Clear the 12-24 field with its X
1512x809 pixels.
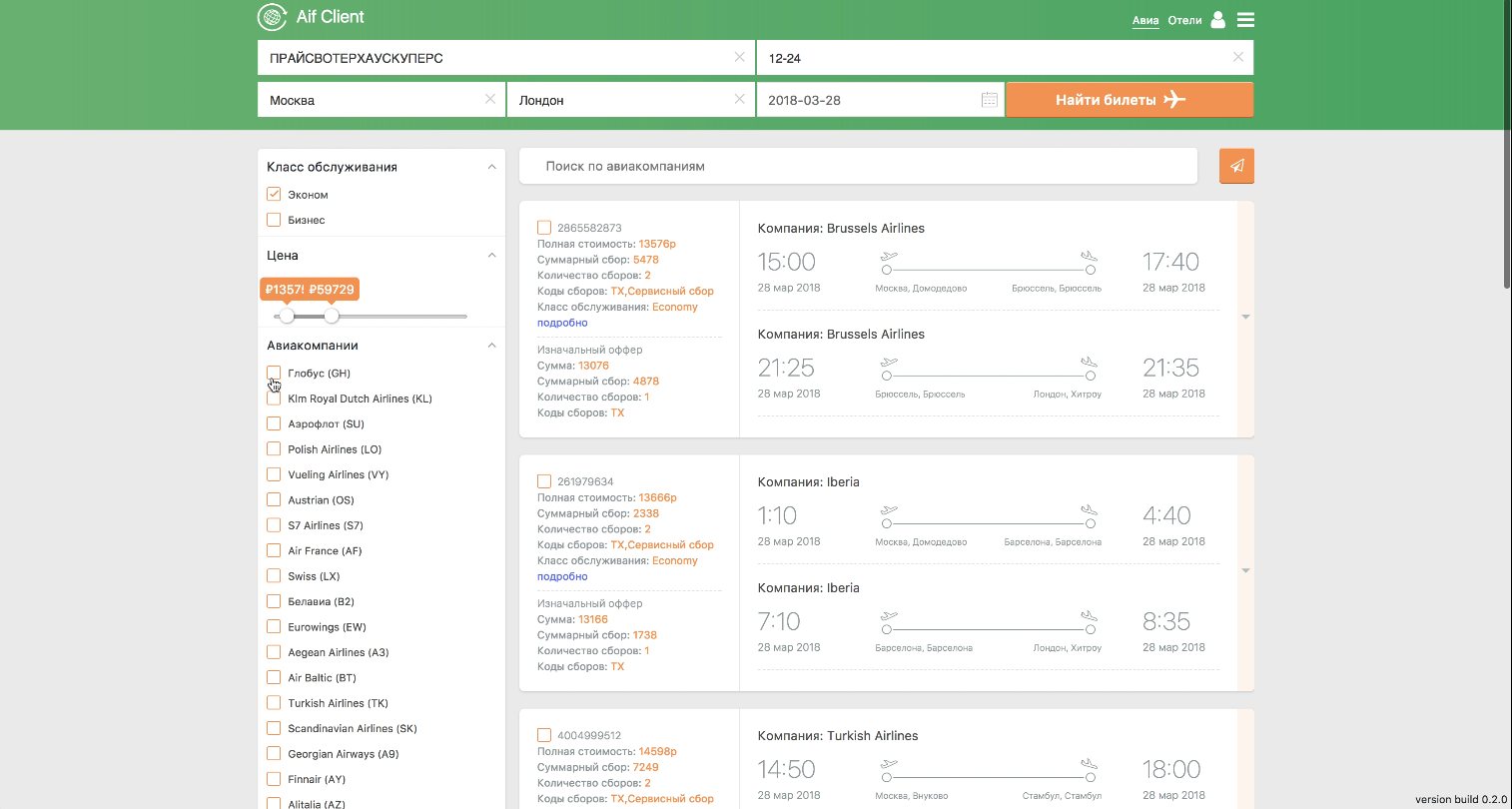1238,57
